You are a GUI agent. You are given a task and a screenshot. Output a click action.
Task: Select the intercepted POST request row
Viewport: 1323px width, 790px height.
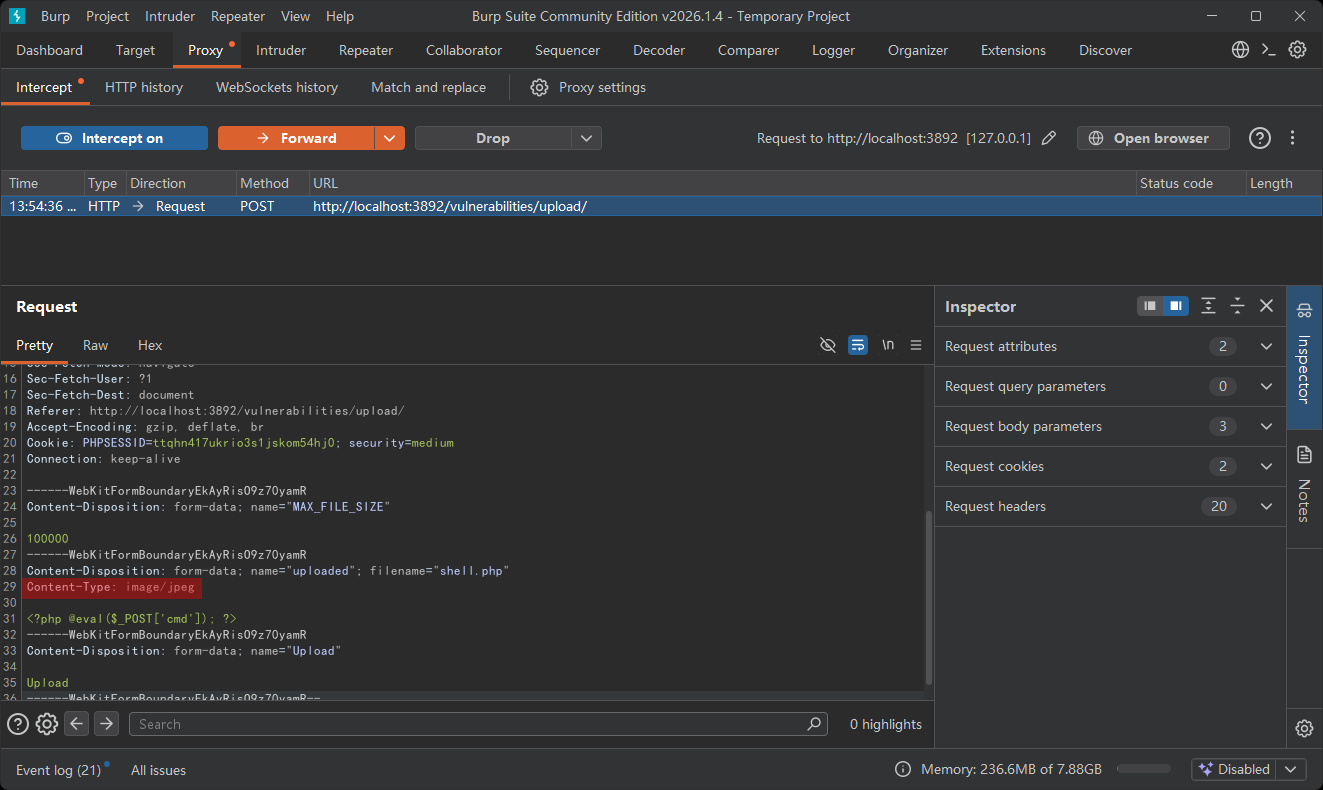pyautogui.click(x=661, y=206)
